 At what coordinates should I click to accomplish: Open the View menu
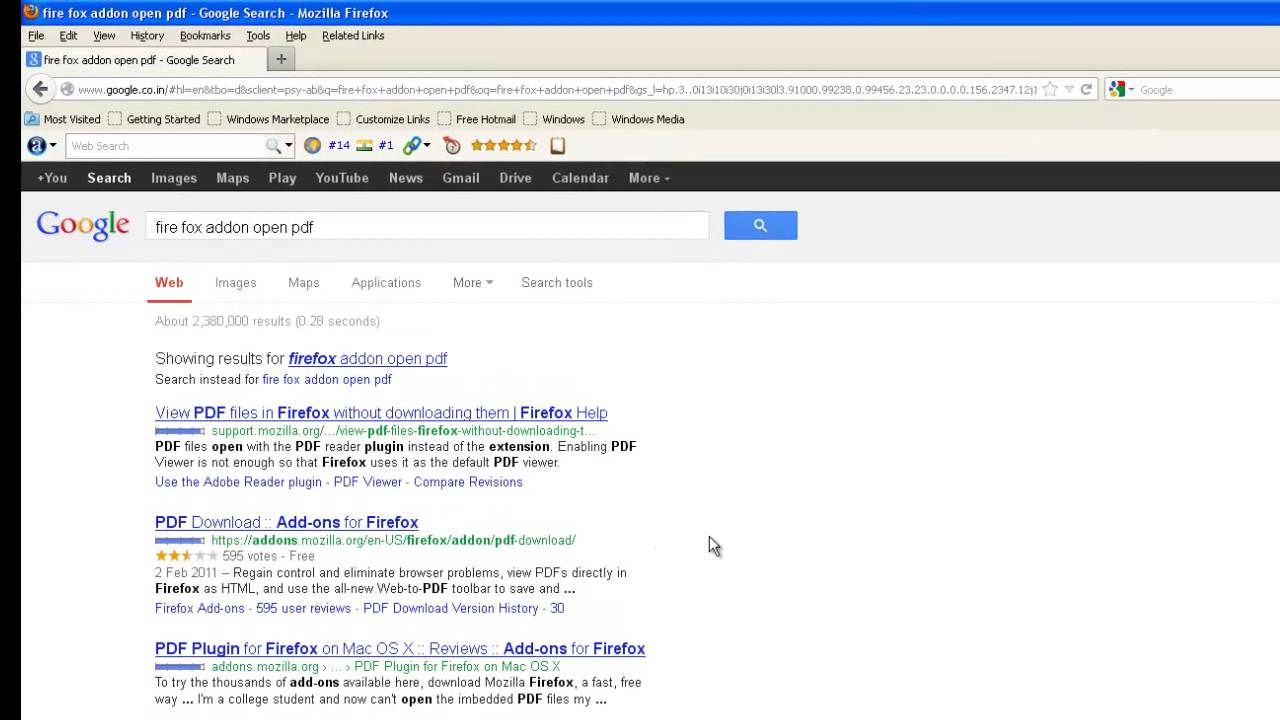[104, 35]
